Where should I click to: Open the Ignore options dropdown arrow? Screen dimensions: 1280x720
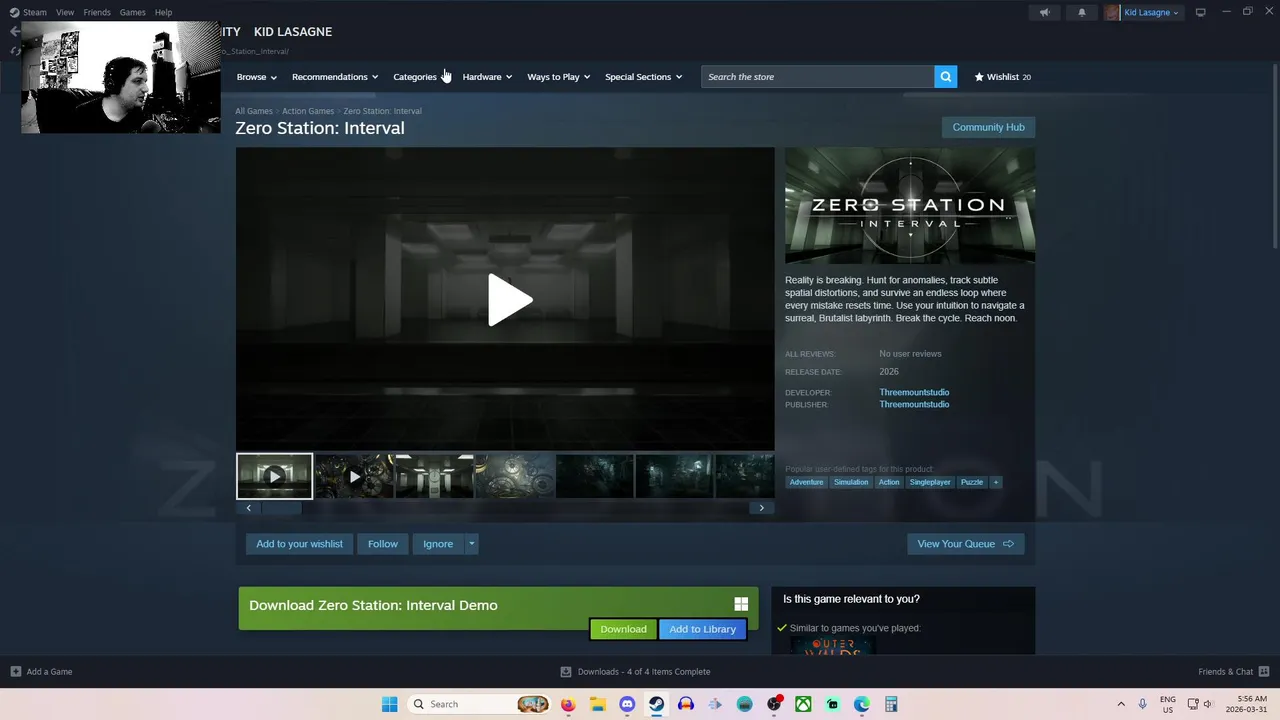coord(471,544)
